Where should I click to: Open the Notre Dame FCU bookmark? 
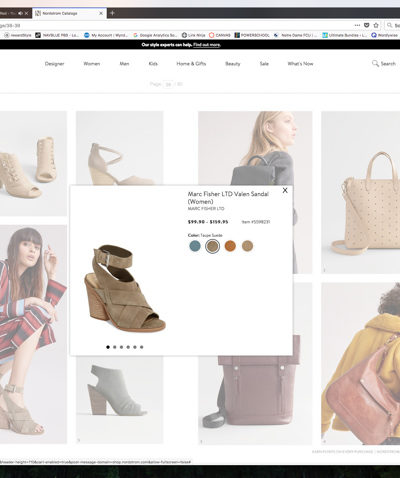coord(295,35)
